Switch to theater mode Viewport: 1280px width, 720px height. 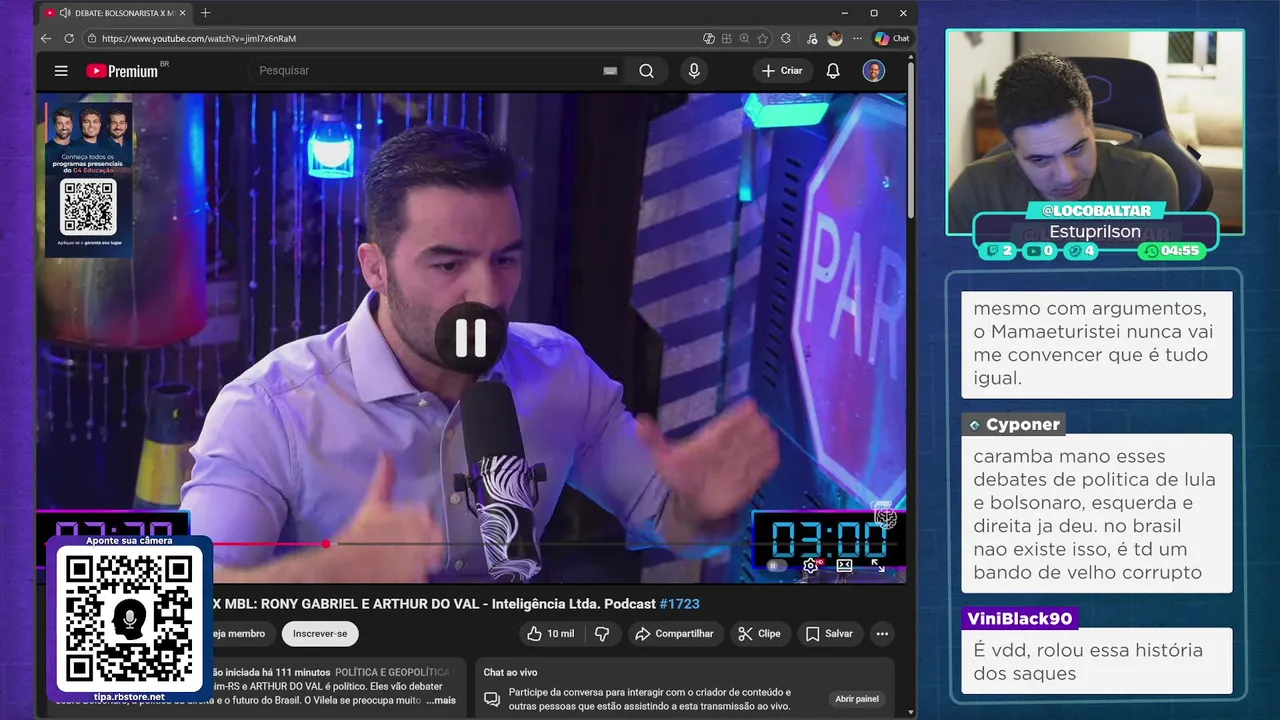(x=844, y=566)
